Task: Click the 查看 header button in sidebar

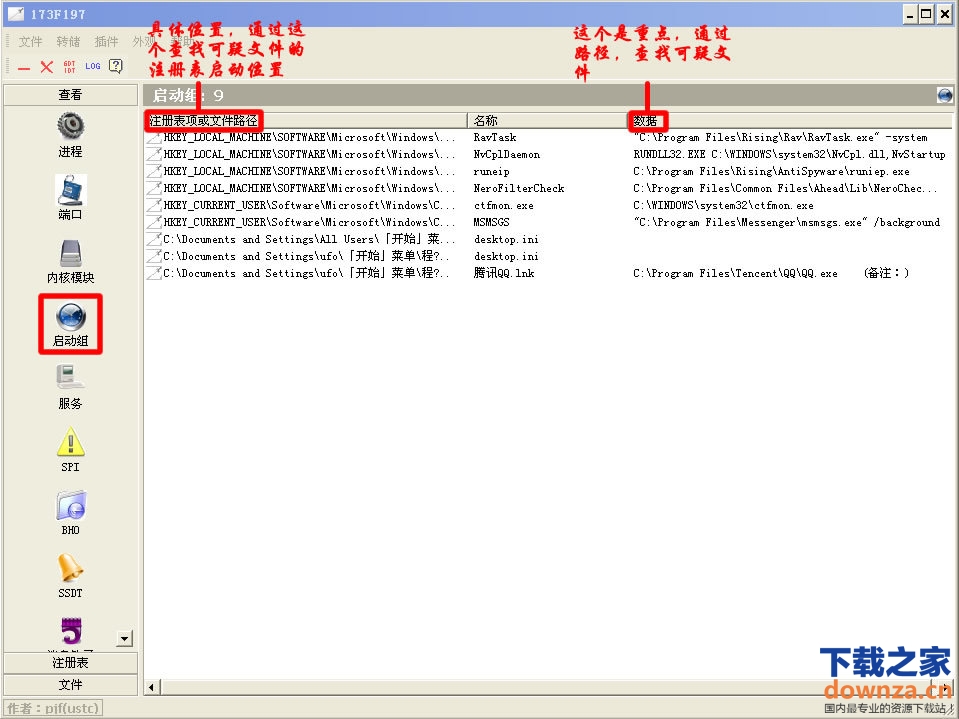Action: pos(70,95)
